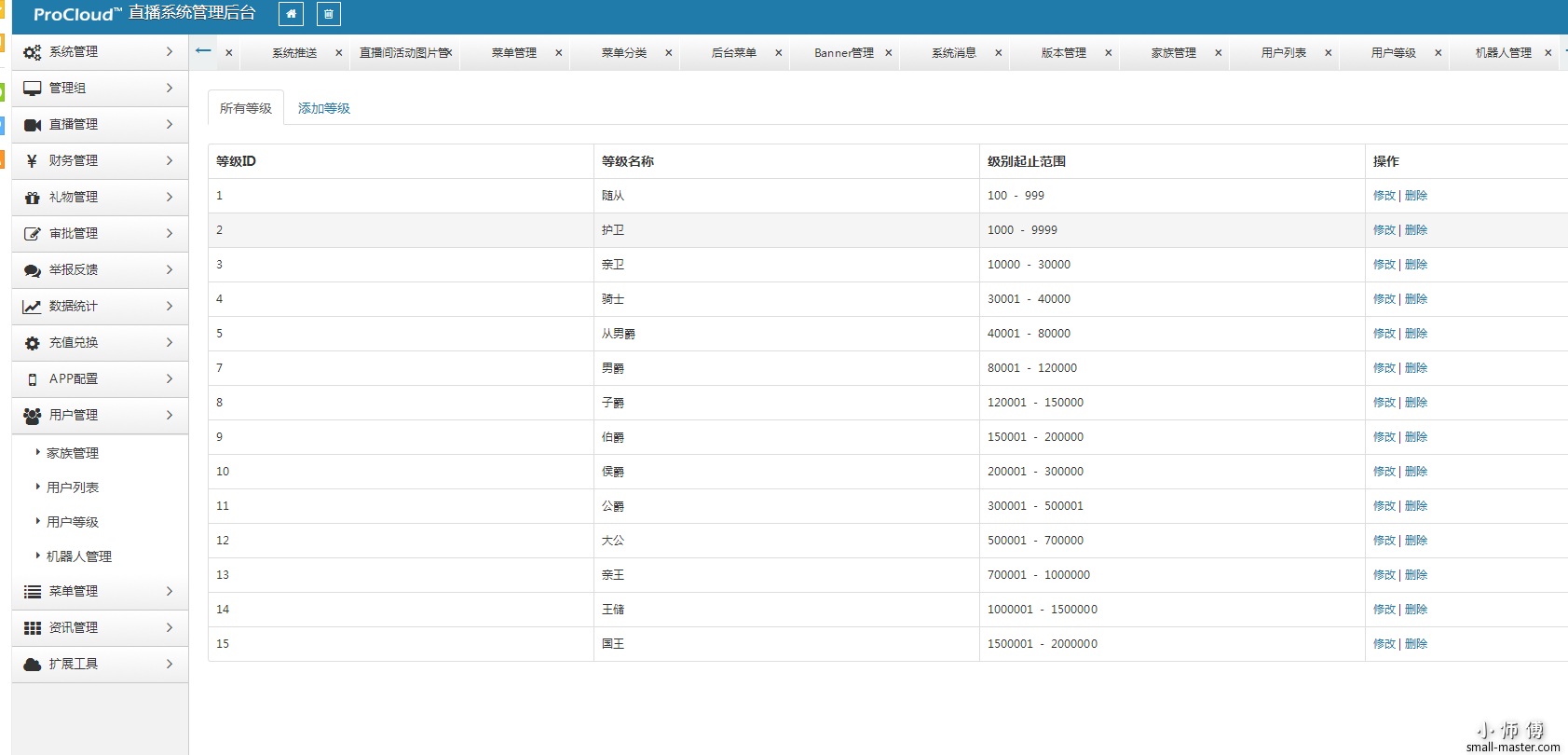Click range 10000 - 30000 cell
Screen dimensions: 1568x755
(1172, 265)
